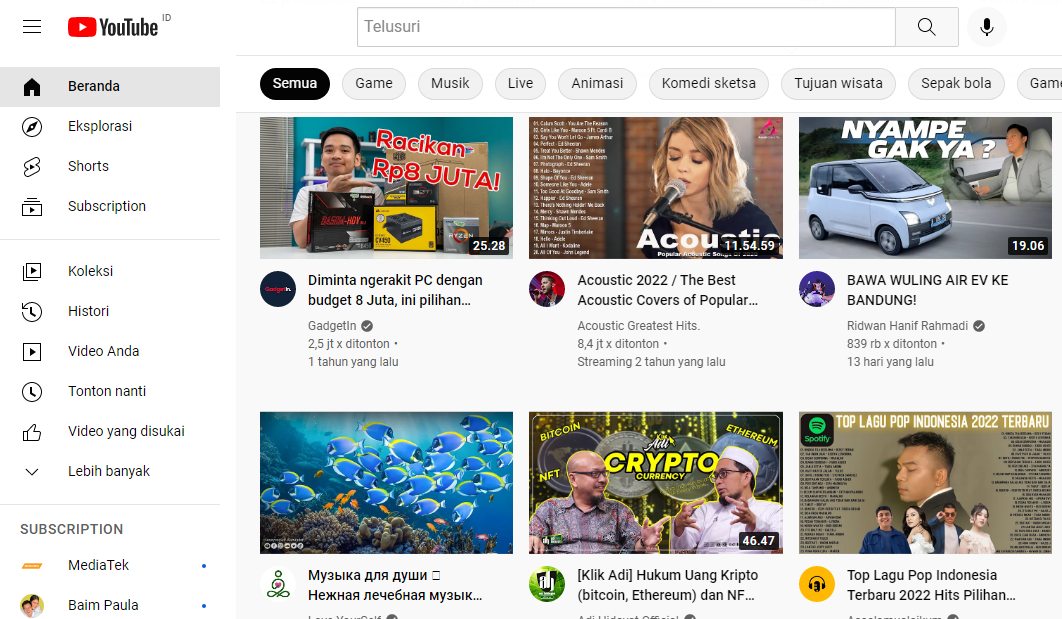This screenshot has width=1062, height=619.
Task: Open title BAWA WULING AIR EV KE BANDUNG
Action: pos(927,291)
